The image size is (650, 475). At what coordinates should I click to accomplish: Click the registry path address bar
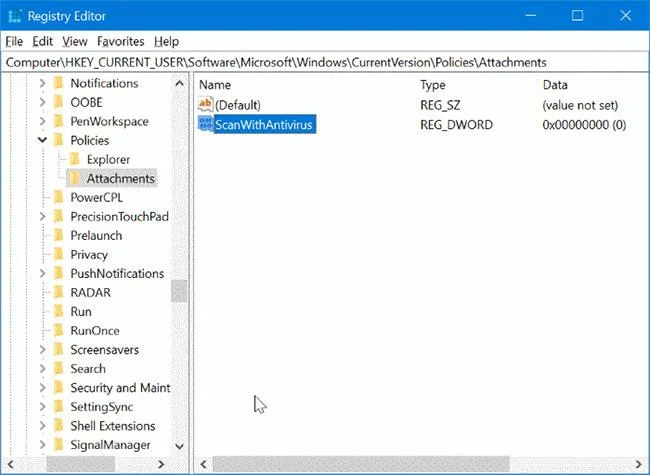[x=325, y=63]
